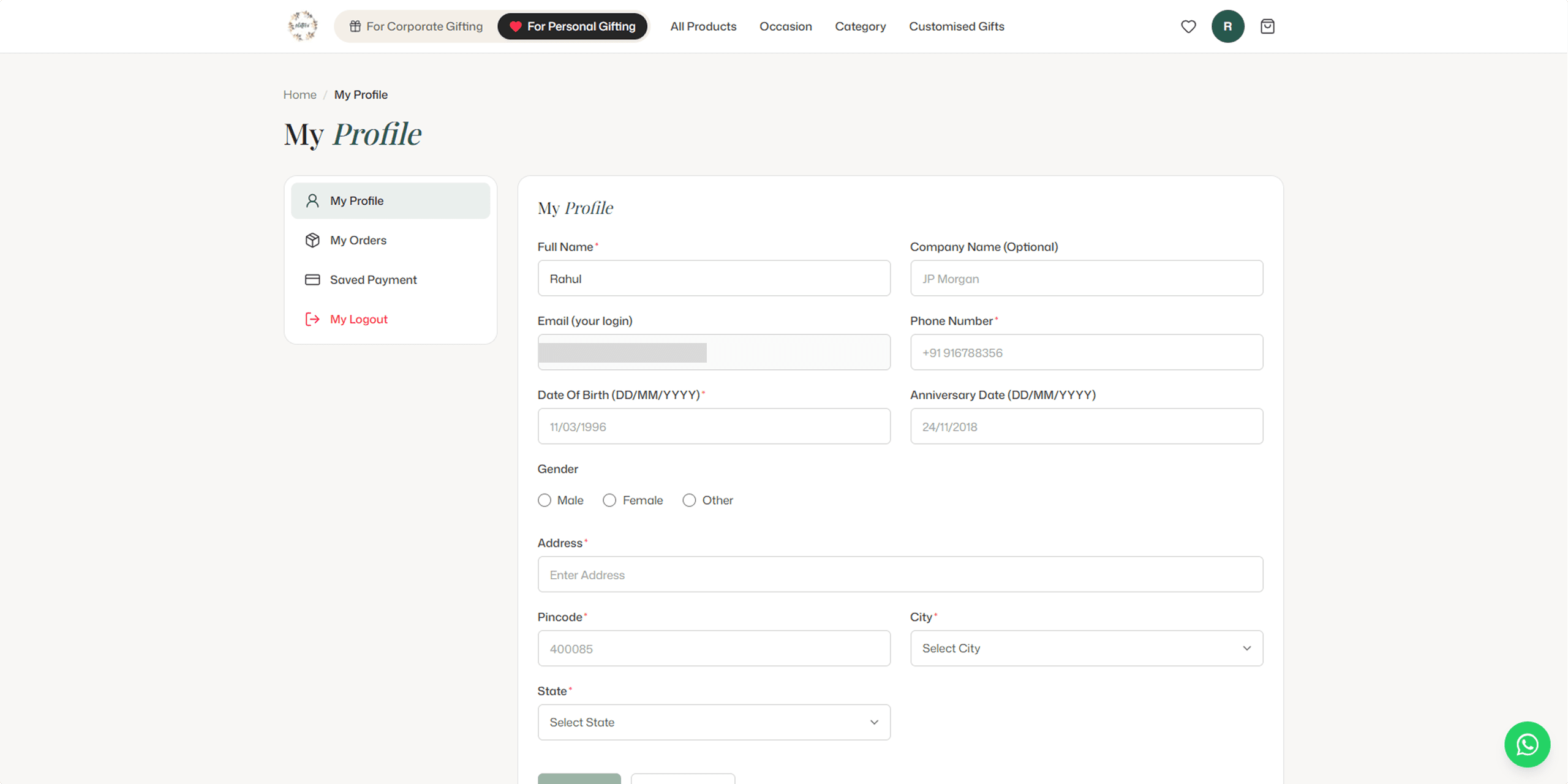Click the card icon beside Saved Payment
The height and width of the screenshot is (784, 1568).
(x=312, y=280)
